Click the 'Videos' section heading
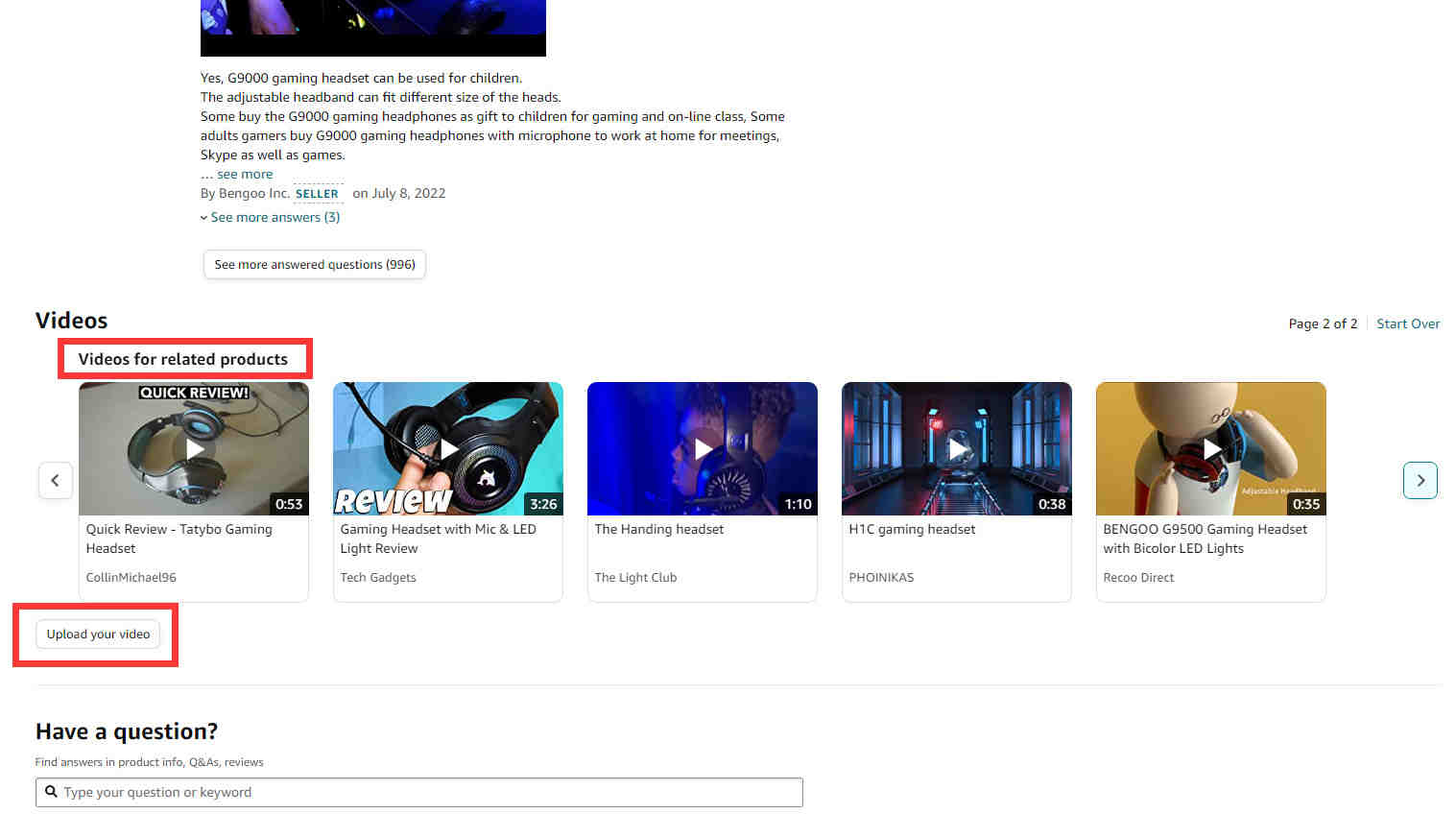The height and width of the screenshot is (838, 1456). point(72,321)
